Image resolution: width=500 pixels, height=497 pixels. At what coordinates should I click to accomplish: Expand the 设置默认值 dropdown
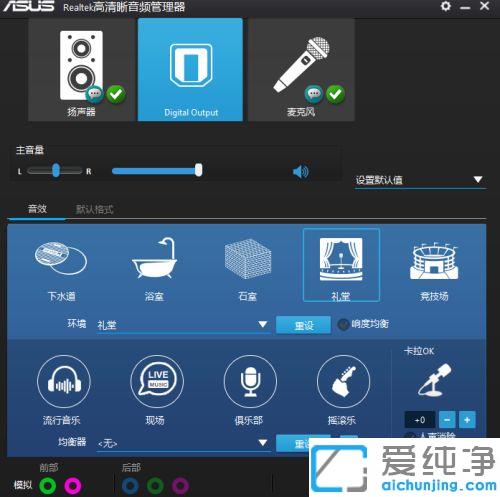coord(420,180)
